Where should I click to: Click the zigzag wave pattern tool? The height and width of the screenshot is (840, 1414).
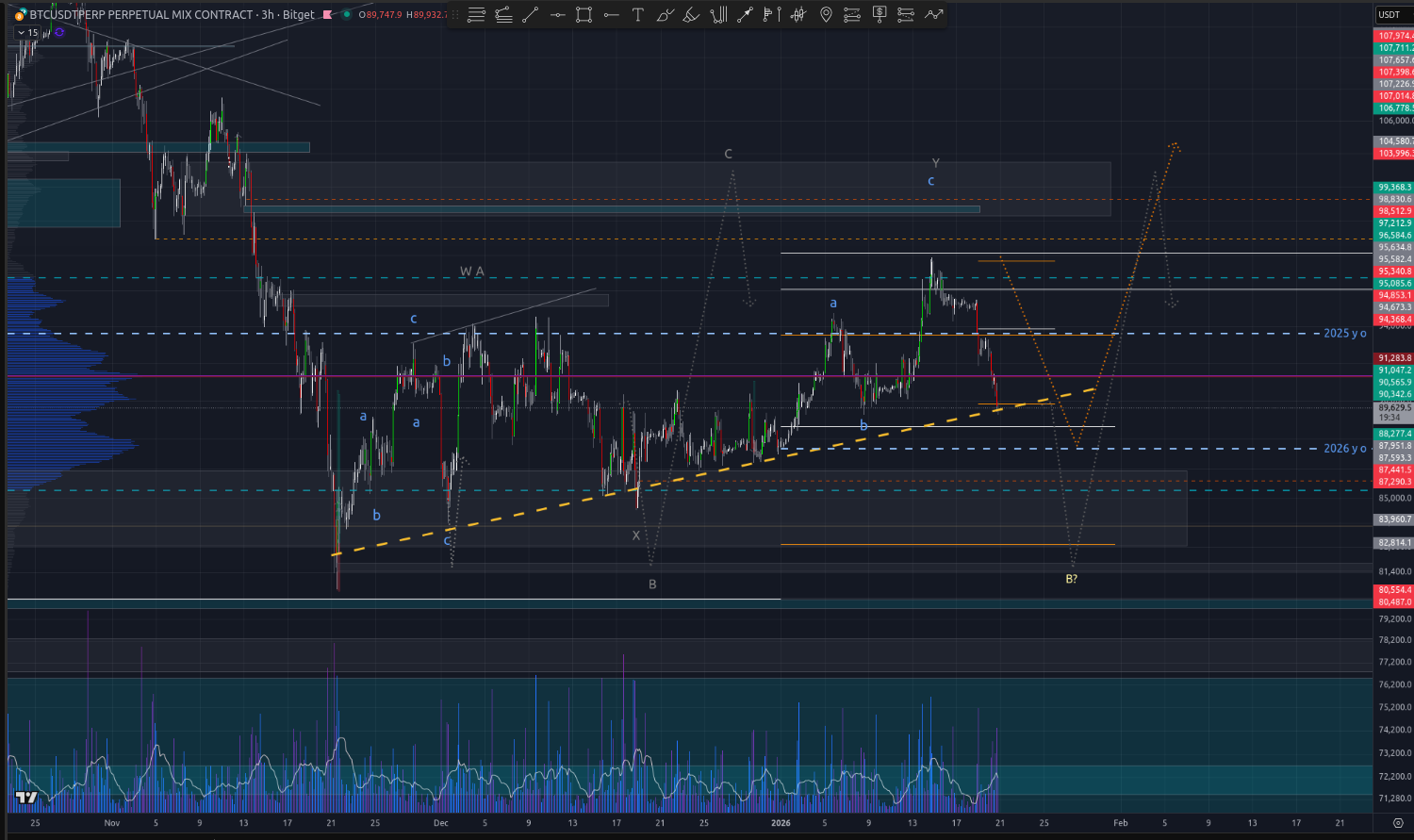pos(933,14)
